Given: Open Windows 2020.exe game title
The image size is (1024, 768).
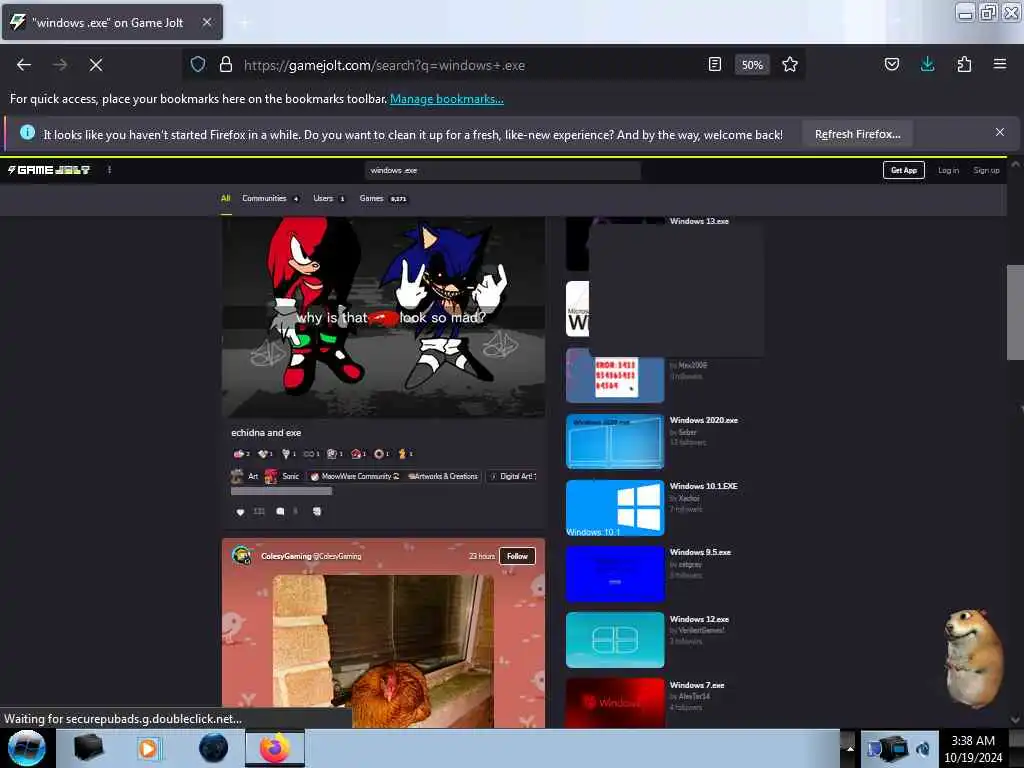Looking at the screenshot, I should (703, 421).
